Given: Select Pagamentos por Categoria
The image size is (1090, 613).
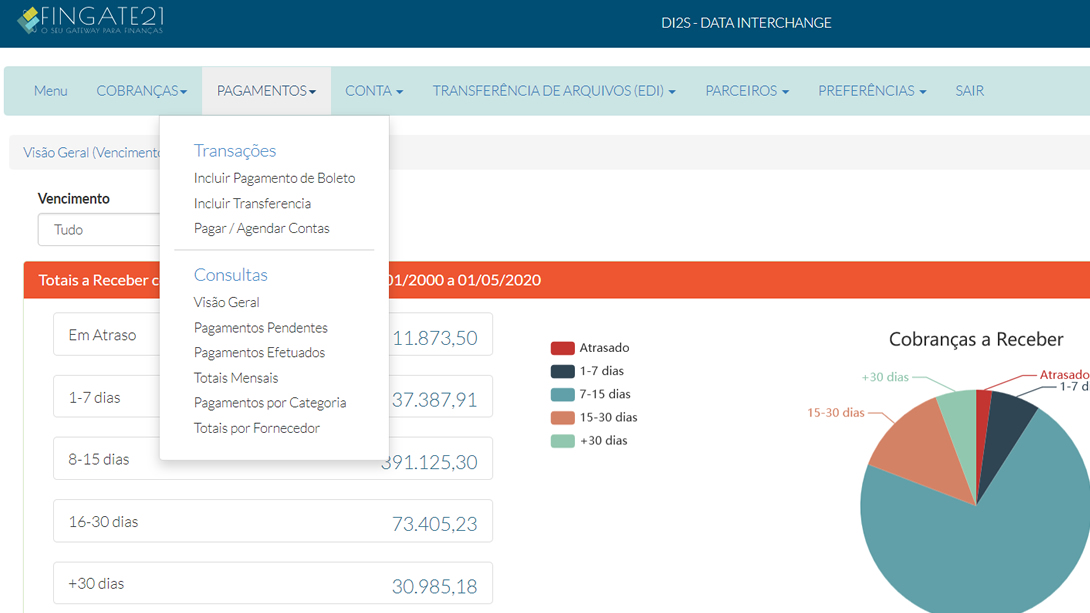Looking at the screenshot, I should pos(270,403).
